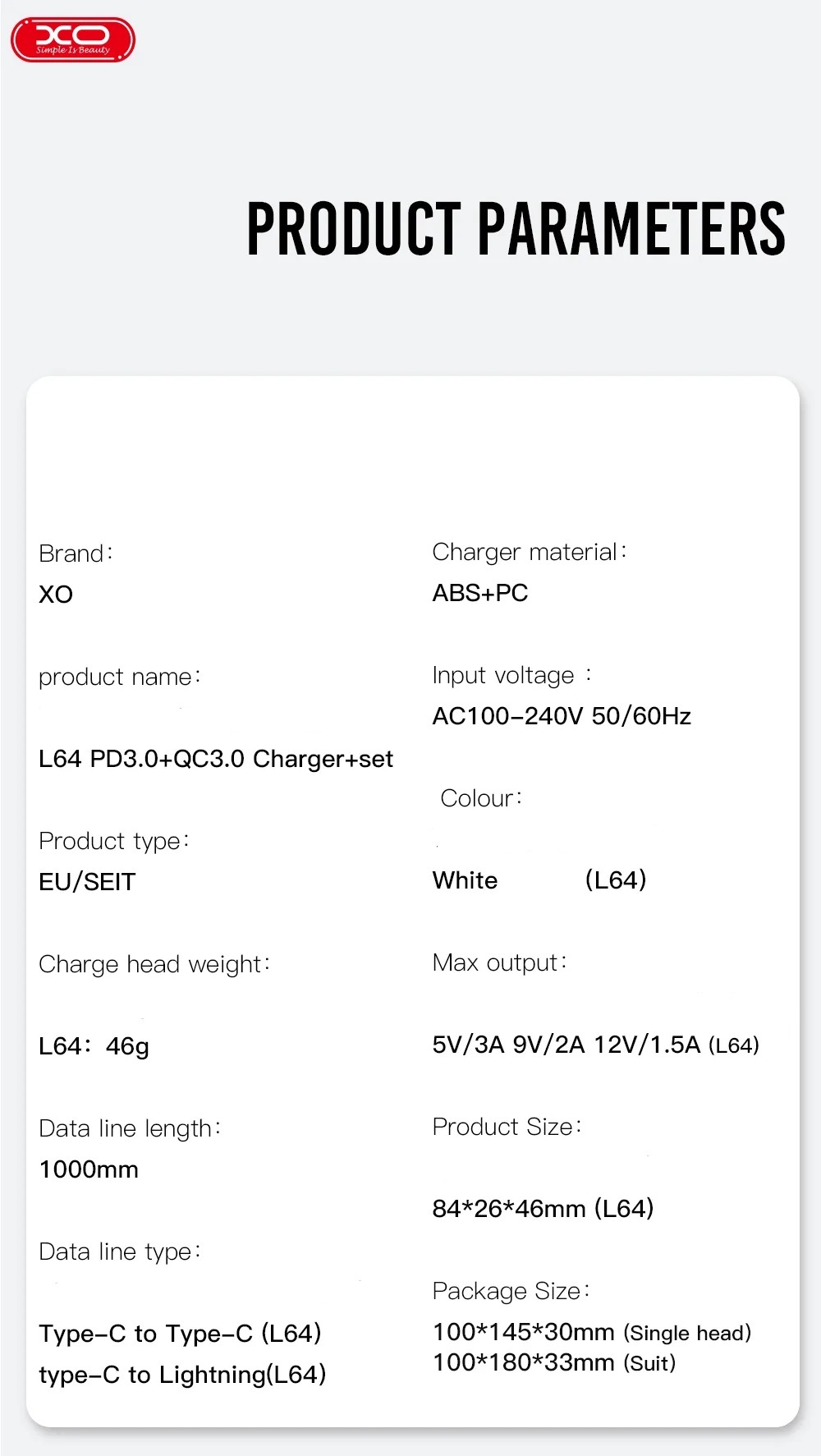
Task: Click the Charge head weight label
Action: pyautogui.click(x=154, y=964)
